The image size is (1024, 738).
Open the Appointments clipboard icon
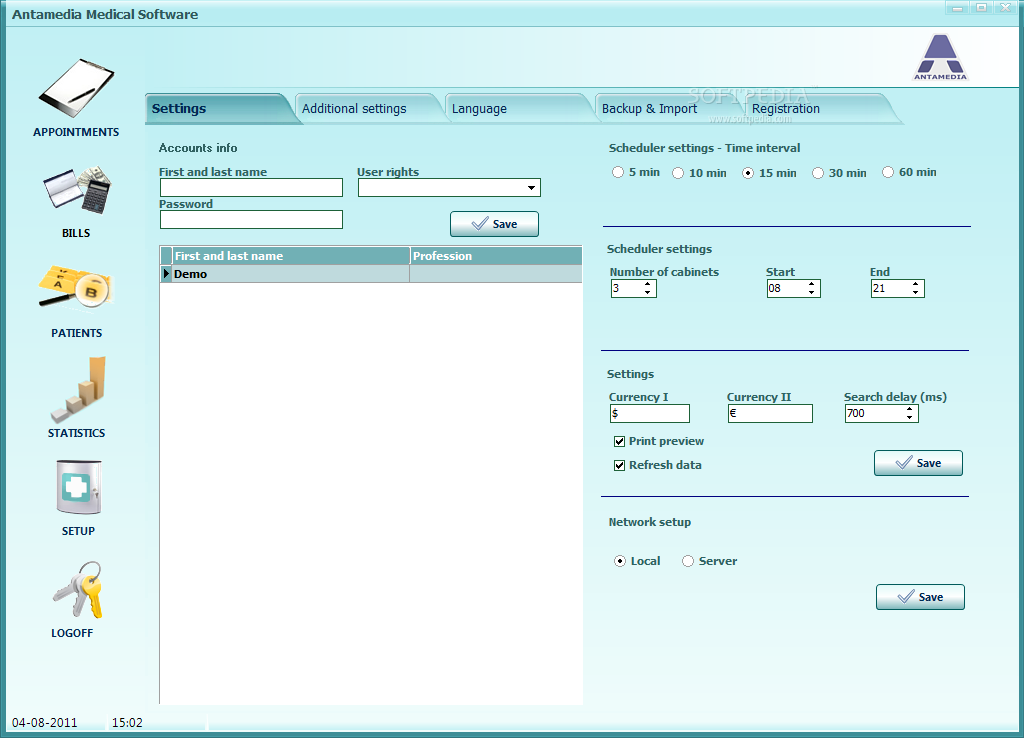tap(76, 88)
